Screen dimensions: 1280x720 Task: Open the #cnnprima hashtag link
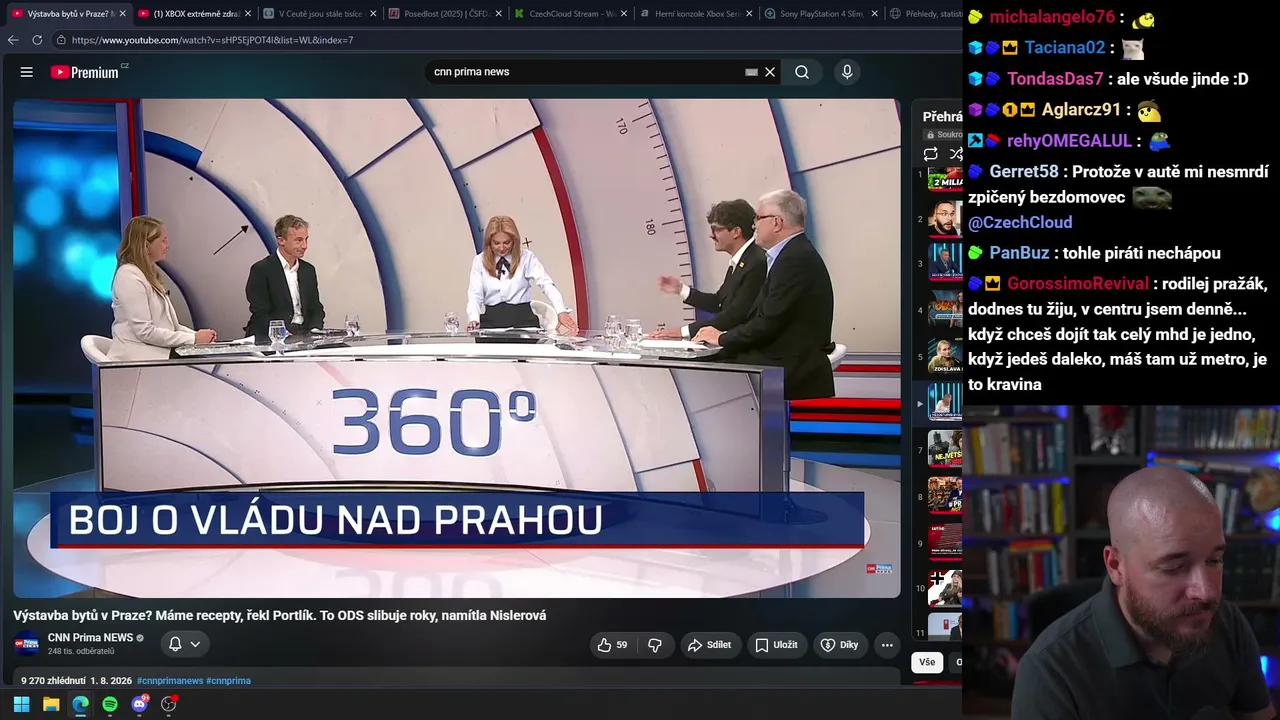point(228,681)
